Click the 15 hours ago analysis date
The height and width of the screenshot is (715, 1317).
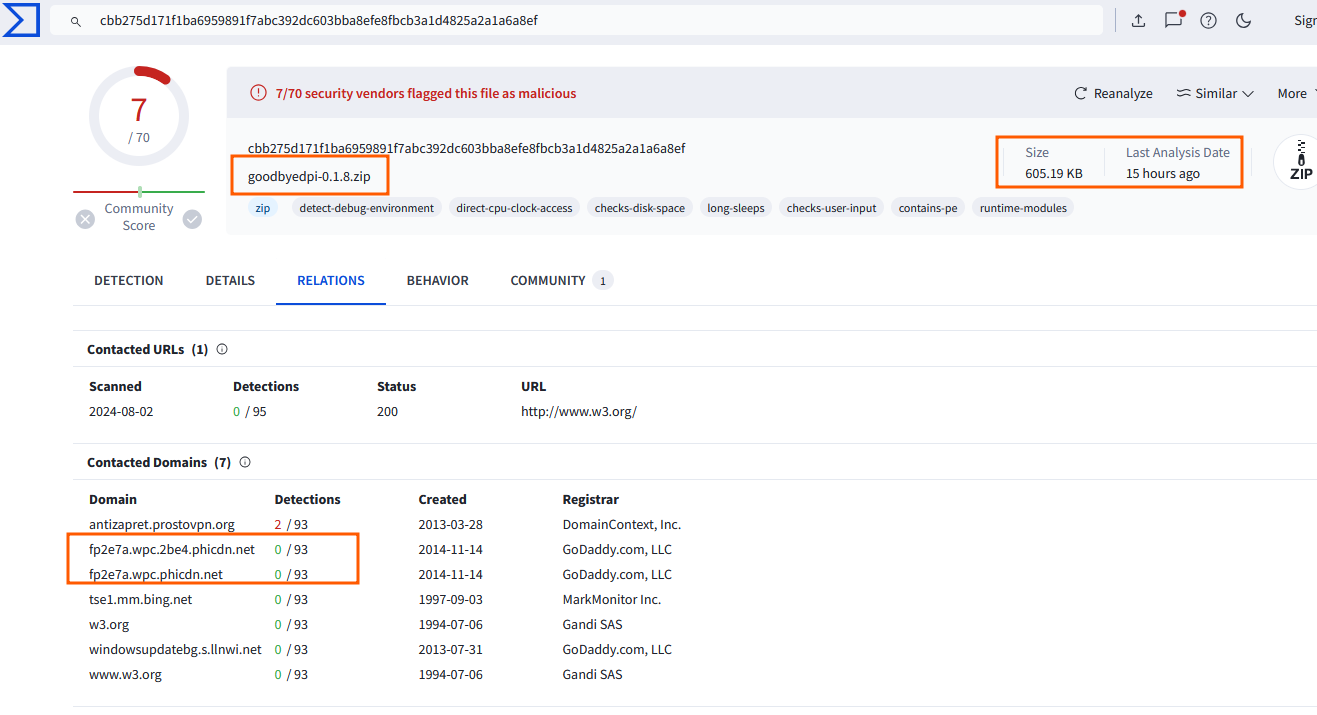pyautogui.click(x=1163, y=173)
